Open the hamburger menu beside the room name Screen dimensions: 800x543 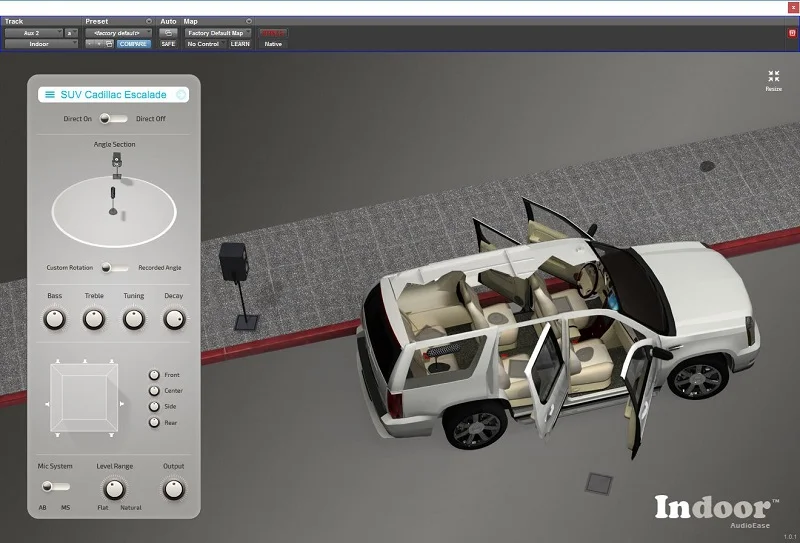(49, 94)
